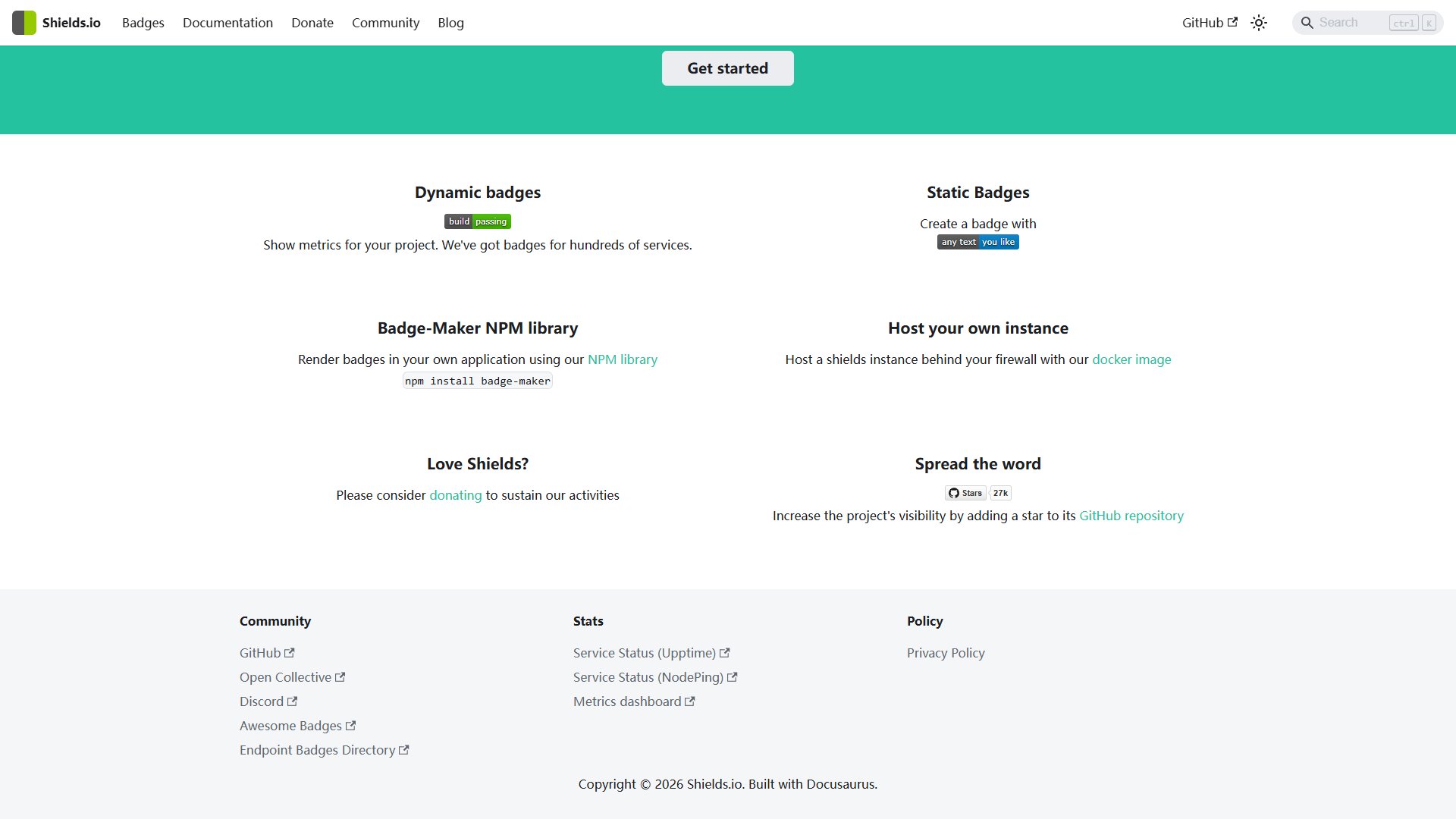The height and width of the screenshot is (819, 1456).
Task: Click the 'Host your own instance' heading
Action: click(x=978, y=328)
